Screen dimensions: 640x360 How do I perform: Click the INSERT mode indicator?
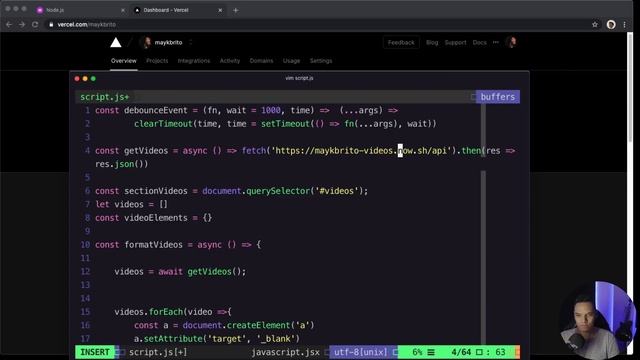tap(95, 352)
